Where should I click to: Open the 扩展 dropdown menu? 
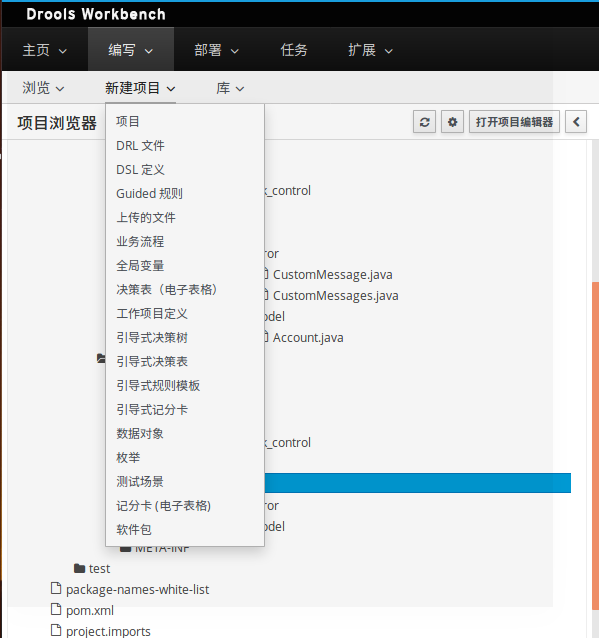(370, 50)
